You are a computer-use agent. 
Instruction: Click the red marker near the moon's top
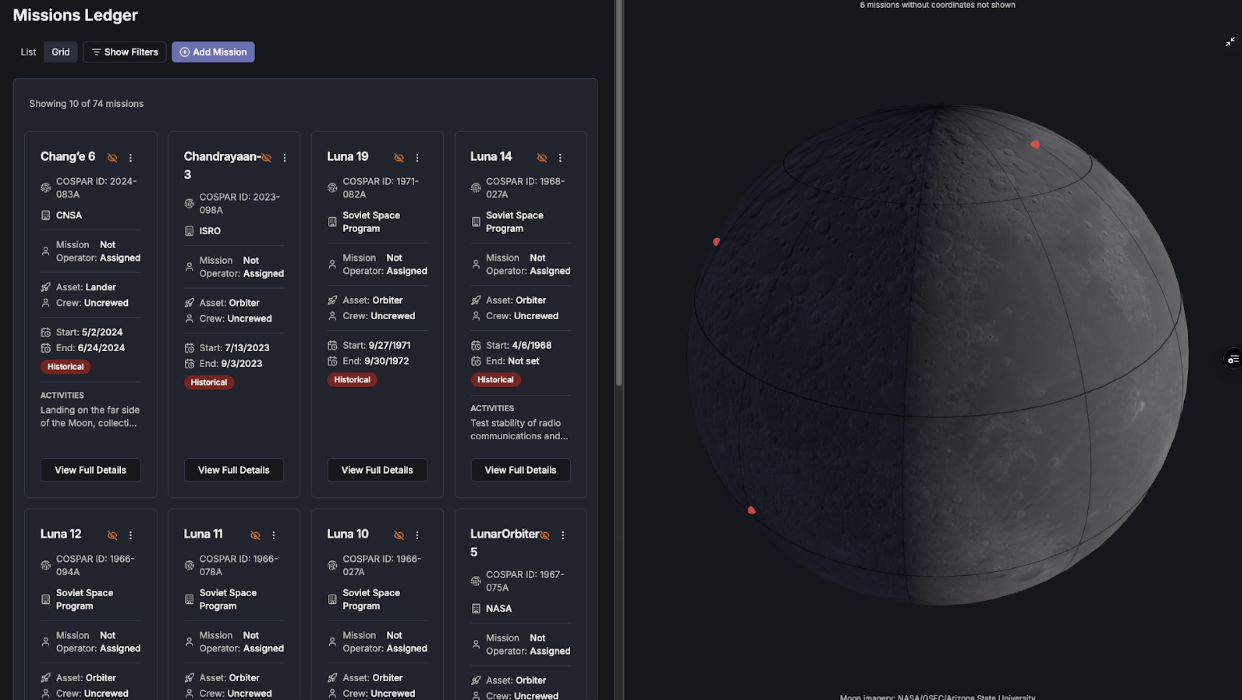[x=1035, y=144]
